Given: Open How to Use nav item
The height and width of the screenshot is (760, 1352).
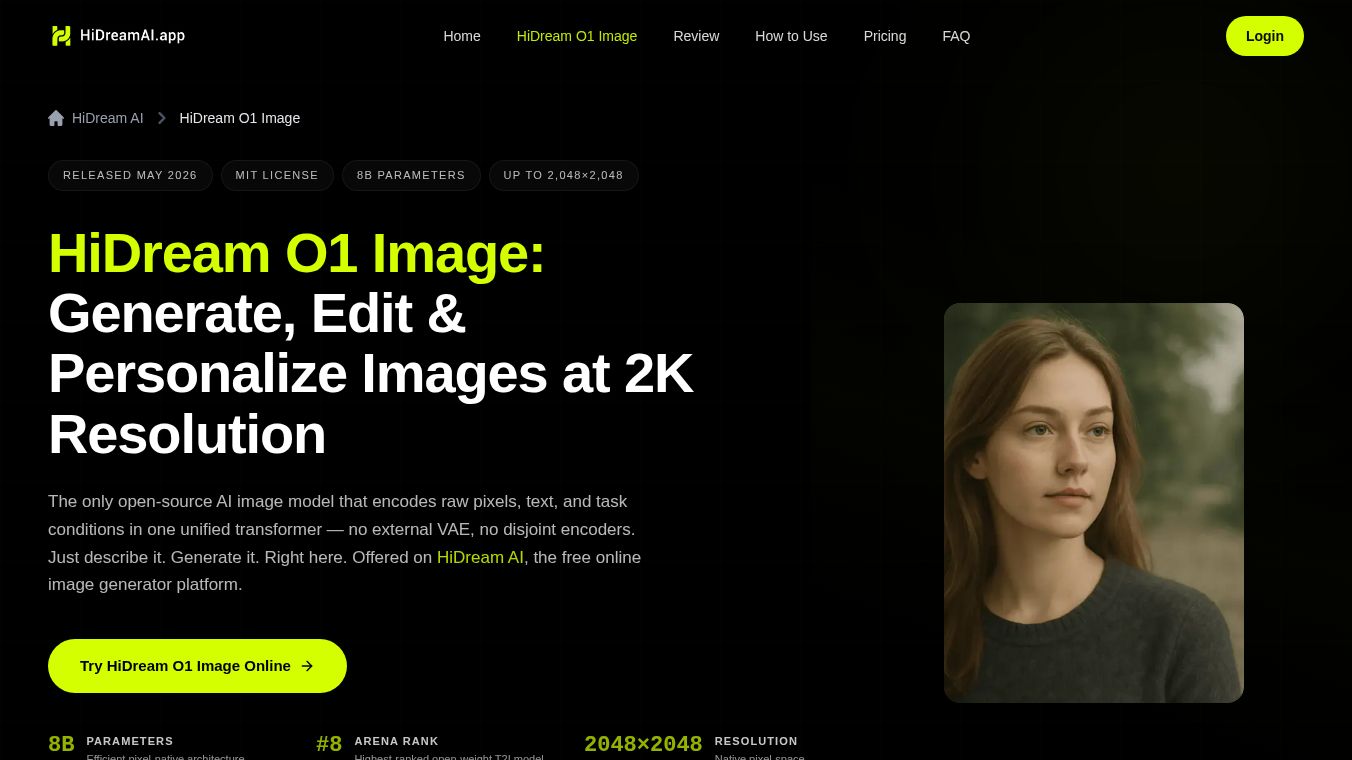Looking at the screenshot, I should [x=791, y=36].
